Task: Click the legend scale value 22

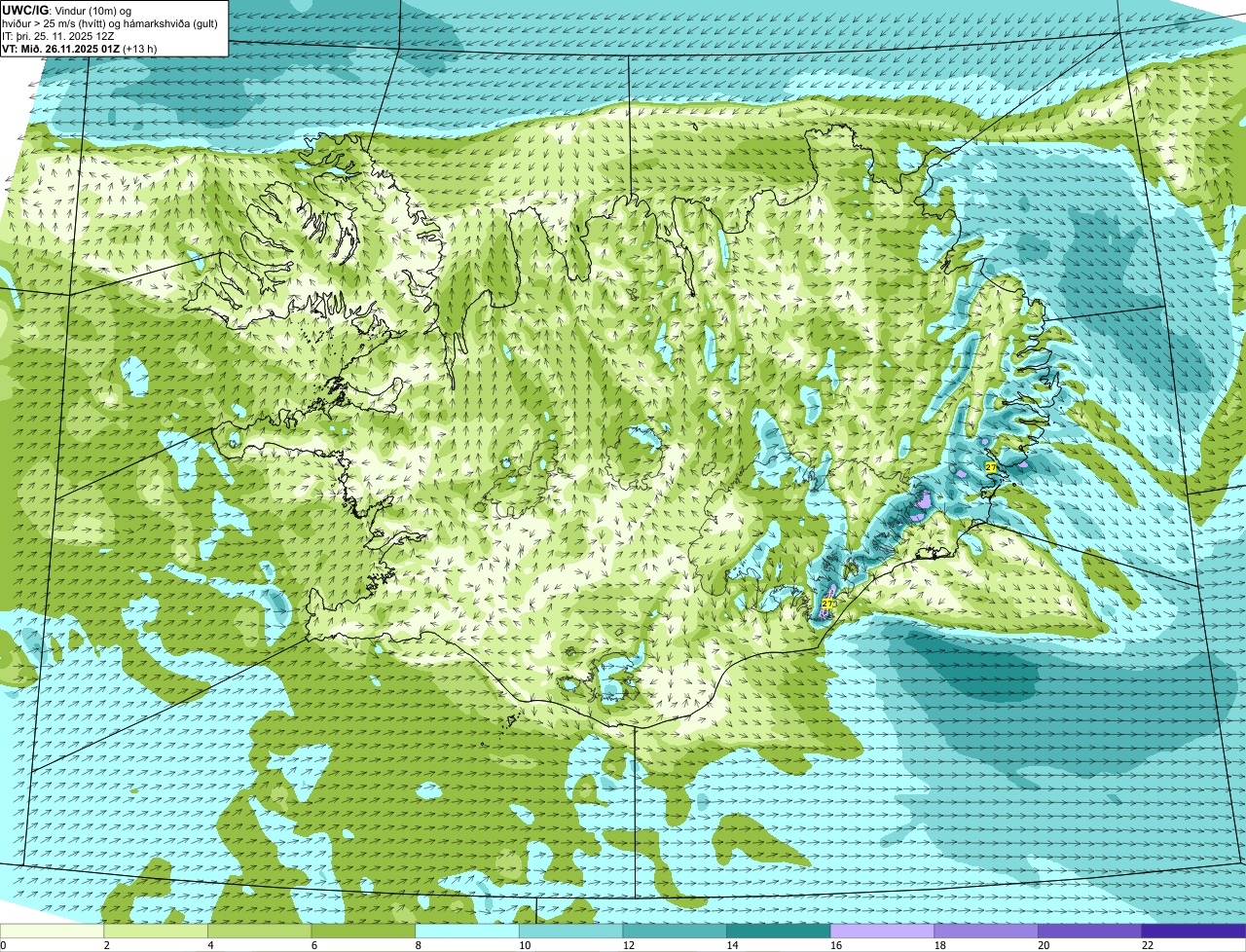Action: (x=1148, y=945)
